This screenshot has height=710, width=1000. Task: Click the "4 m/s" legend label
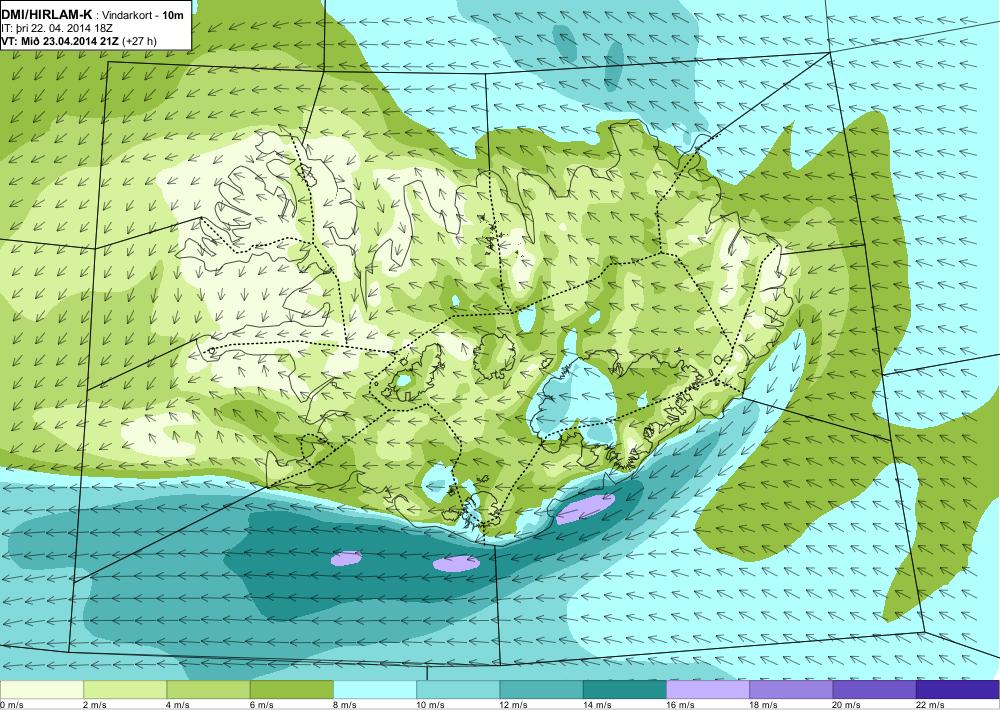(x=178, y=704)
